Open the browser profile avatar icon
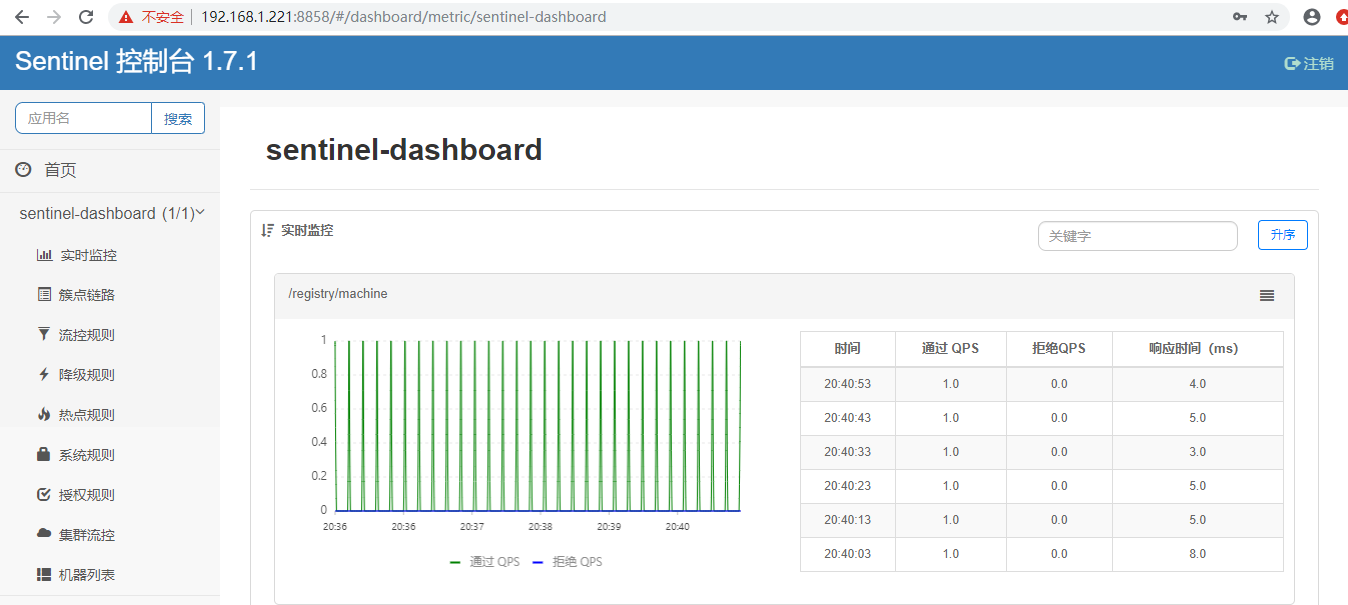The width and height of the screenshot is (1348, 605). tap(1312, 17)
